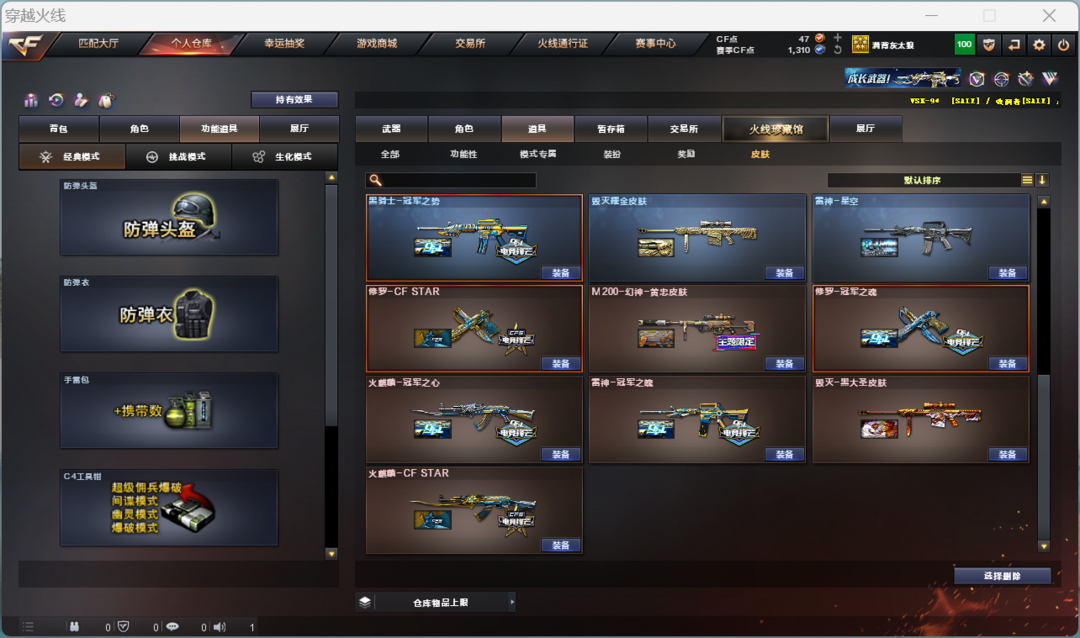The width and height of the screenshot is (1080, 638).
Task: Click the round globe emblem icon under top bar
Action: click(1001, 79)
